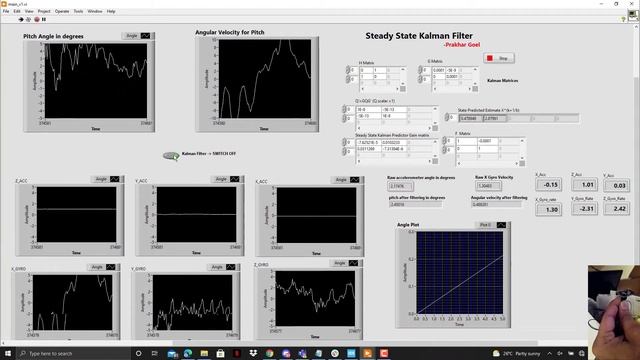
Task: Click Z_ACC graph plot legend icon
Action: (x=115, y=179)
